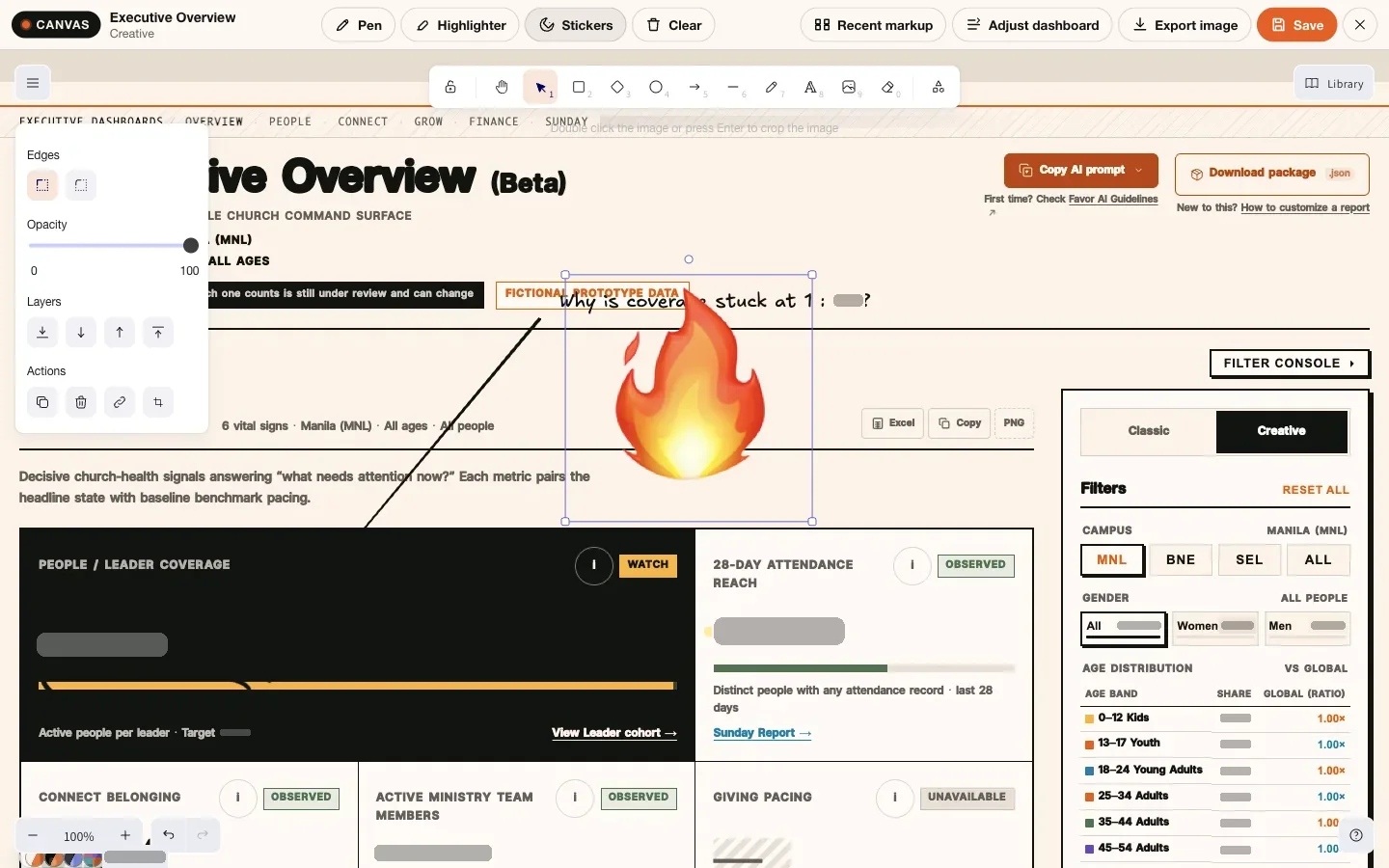Select the Eraser tool
This screenshot has width=1389, height=868.
887,87
